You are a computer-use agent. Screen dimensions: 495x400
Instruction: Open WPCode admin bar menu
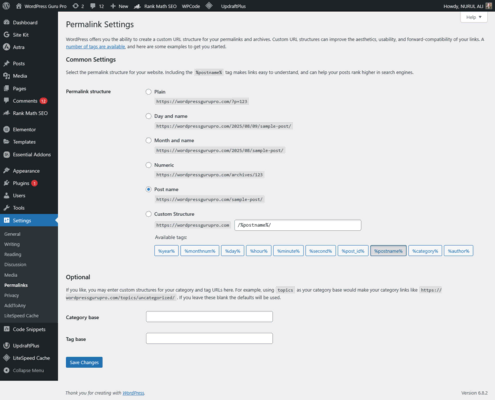[x=191, y=6]
